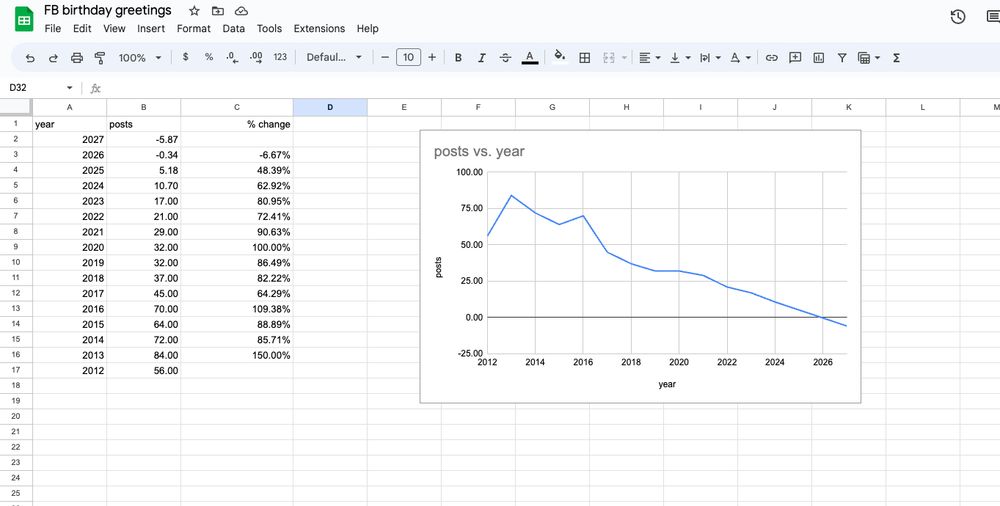Viewport: 1000px width, 506px height.
Task: Check cloud document status icon
Action: pyautogui.click(x=241, y=11)
